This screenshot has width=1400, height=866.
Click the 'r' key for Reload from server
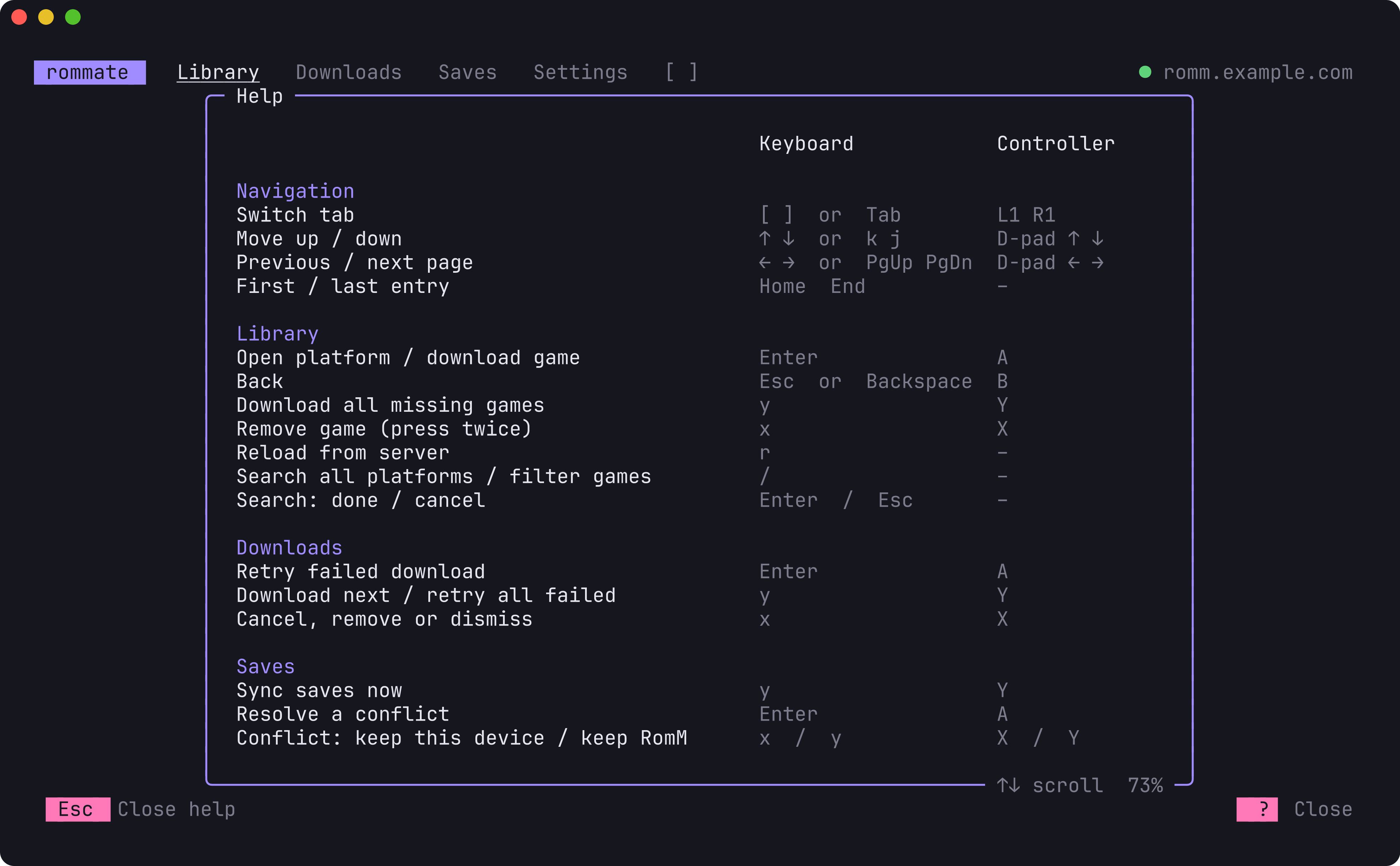click(765, 453)
